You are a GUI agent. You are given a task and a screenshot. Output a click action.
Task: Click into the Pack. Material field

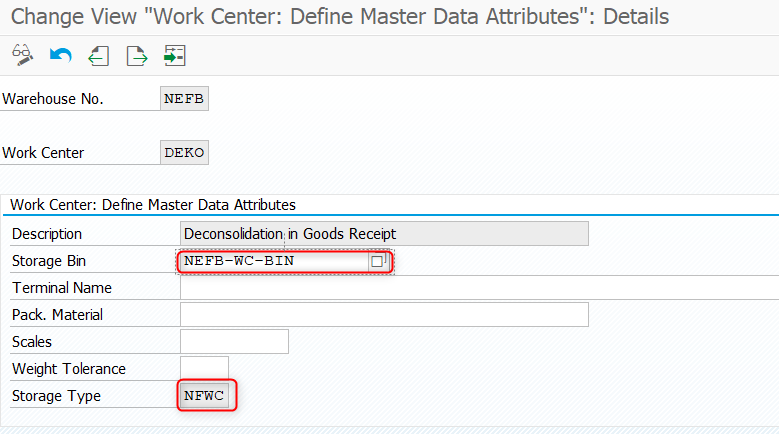tap(384, 314)
